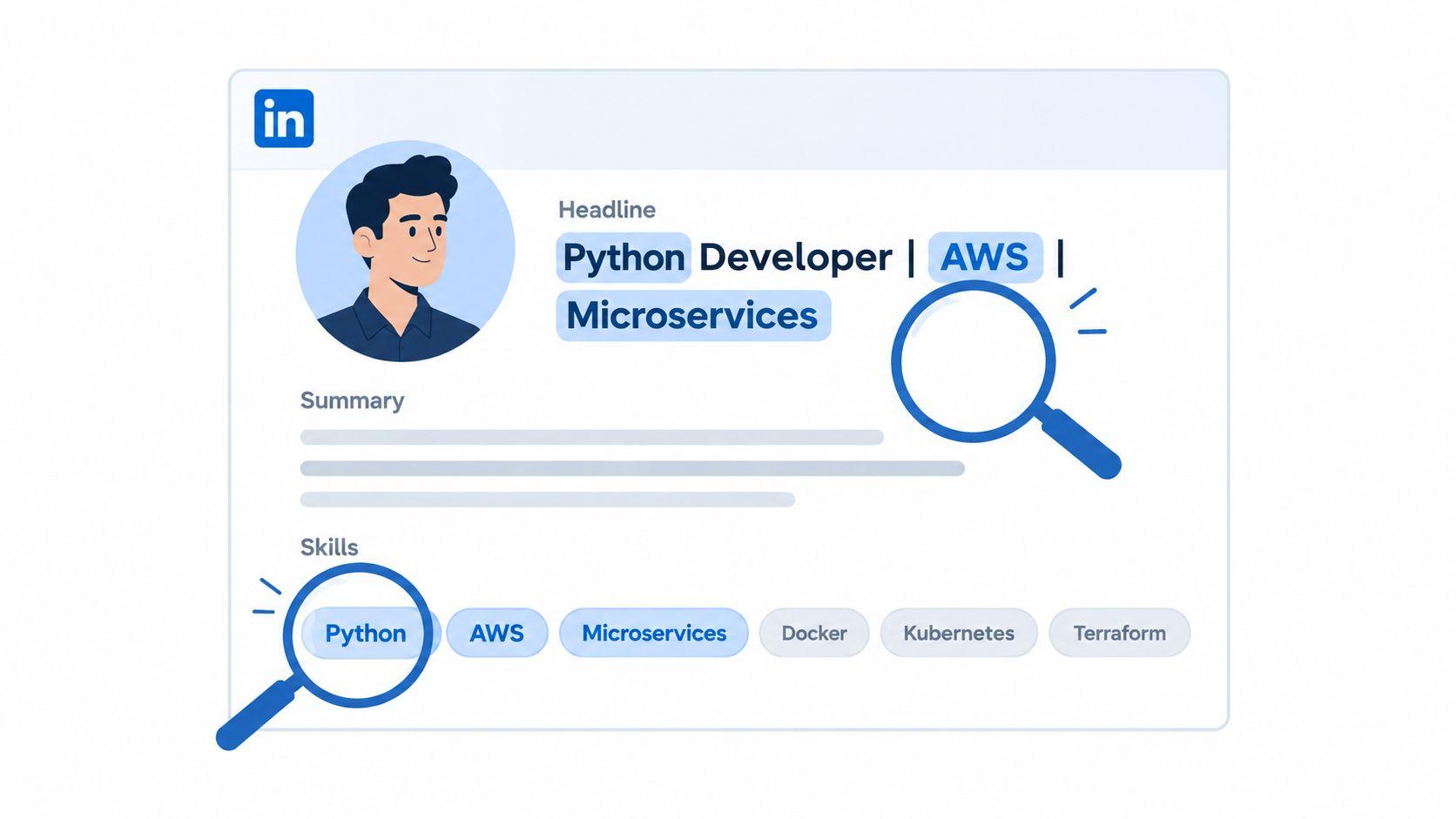The width and height of the screenshot is (1456, 819).
Task: Click the Headline section label
Action: pos(607,210)
